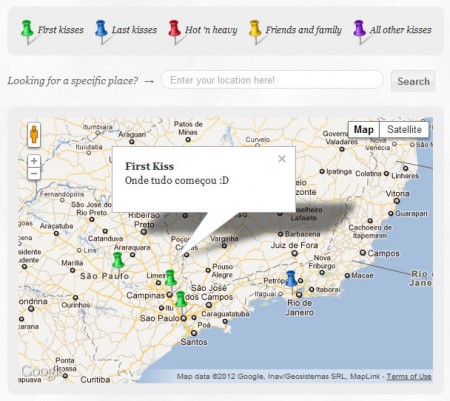This screenshot has width=450, height=401.
Task: Click the Juiz de Fora city label
Action: 294,245
